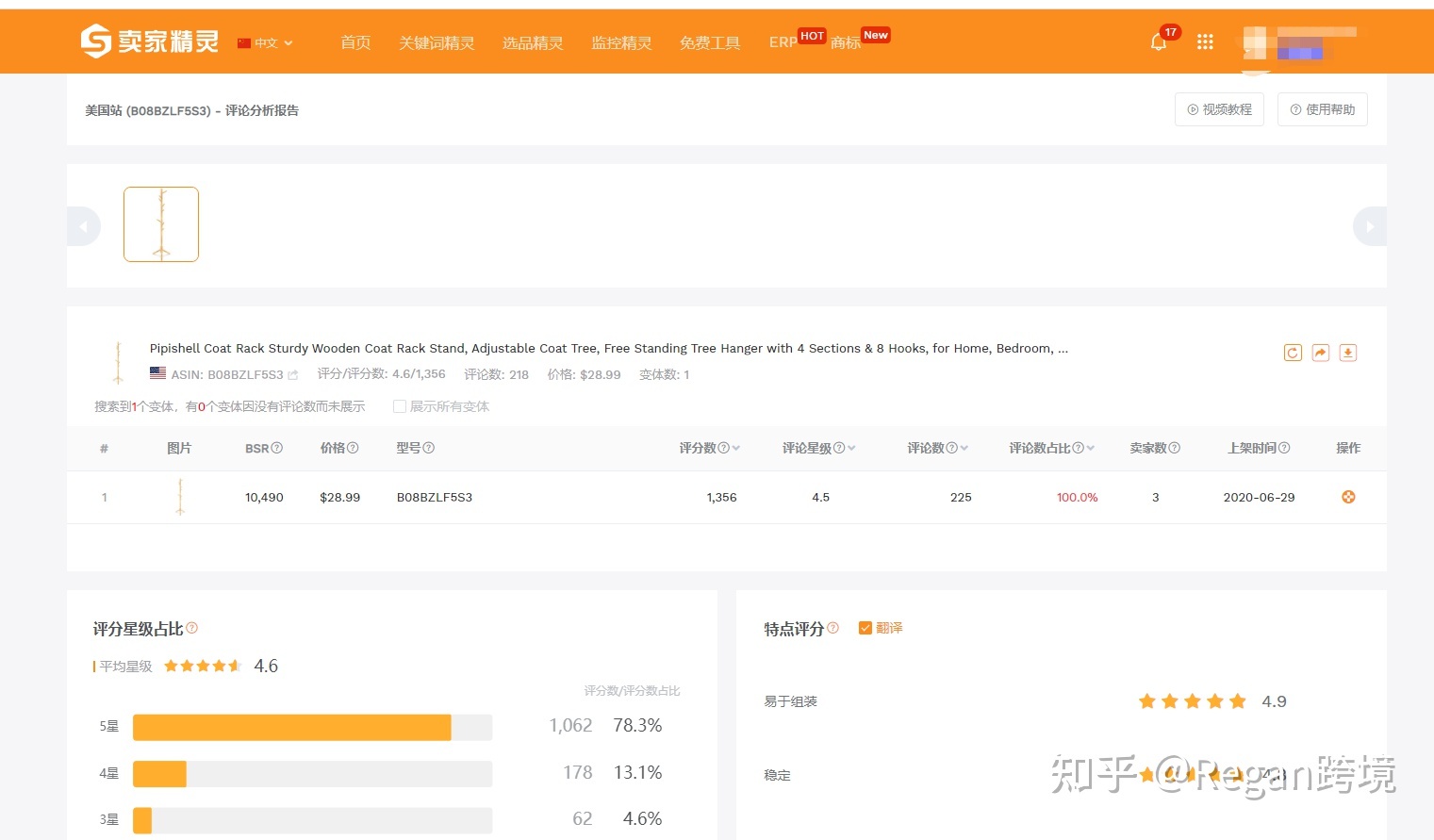Click the orange action icon in row 1
Screen dimensions: 1434x840
point(1348,497)
